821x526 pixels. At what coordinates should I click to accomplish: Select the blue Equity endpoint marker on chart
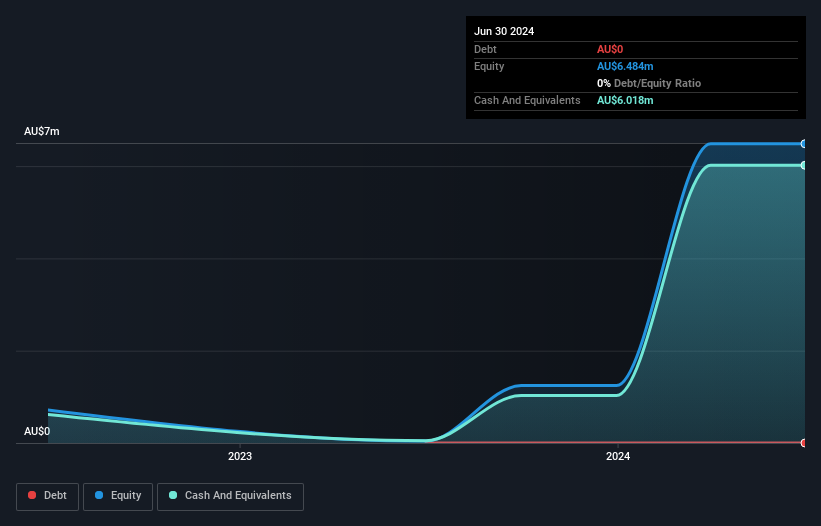tap(804, 144)
